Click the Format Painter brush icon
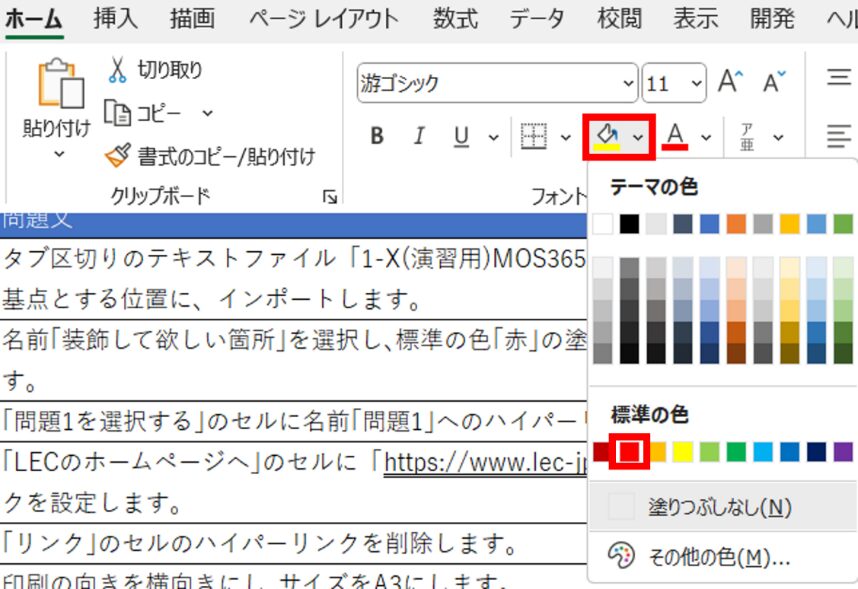The image size is (858, 589). pos(118,155)
